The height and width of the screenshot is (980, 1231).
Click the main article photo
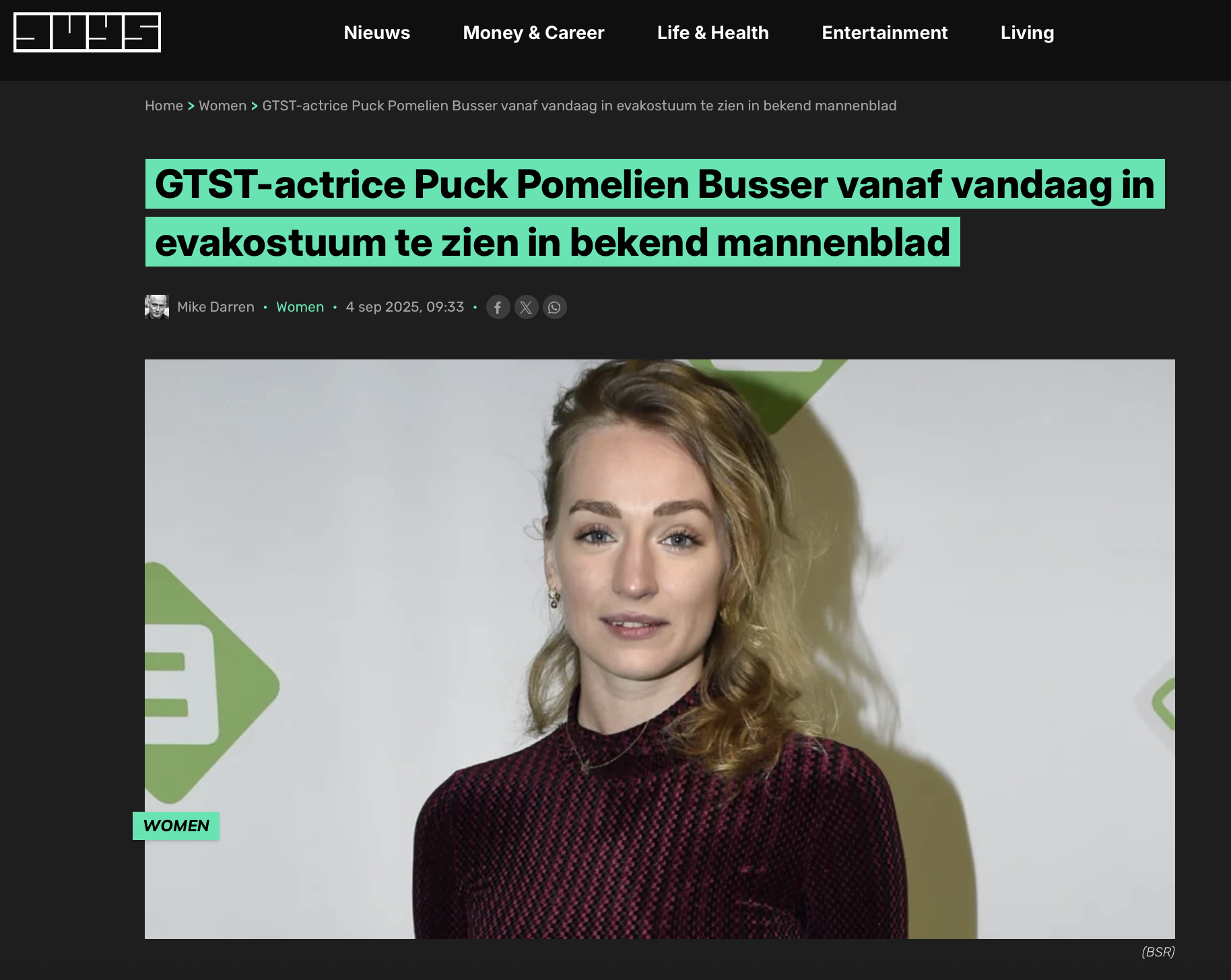tap(660, 649)
